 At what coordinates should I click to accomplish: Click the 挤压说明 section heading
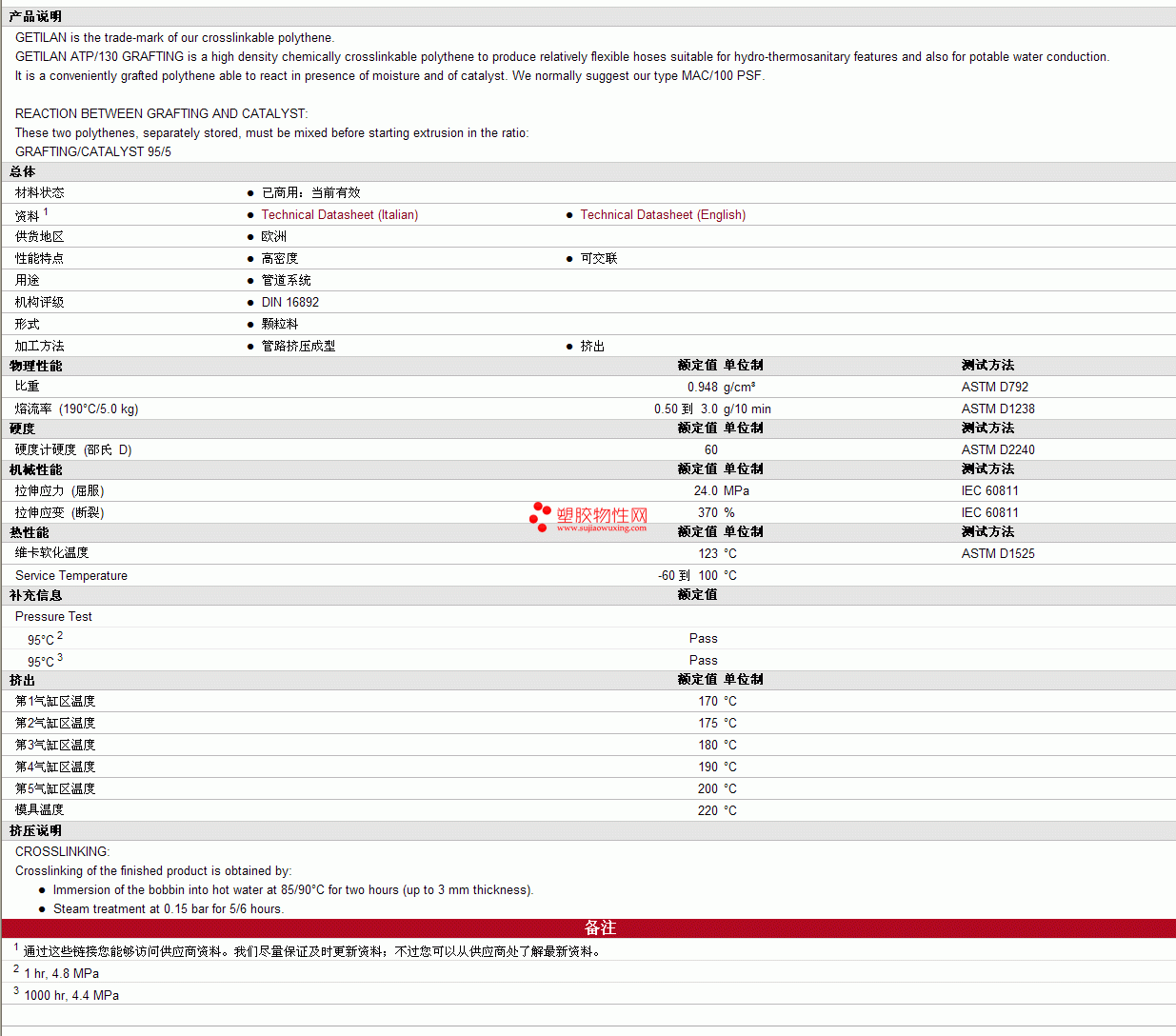point(36,830)
